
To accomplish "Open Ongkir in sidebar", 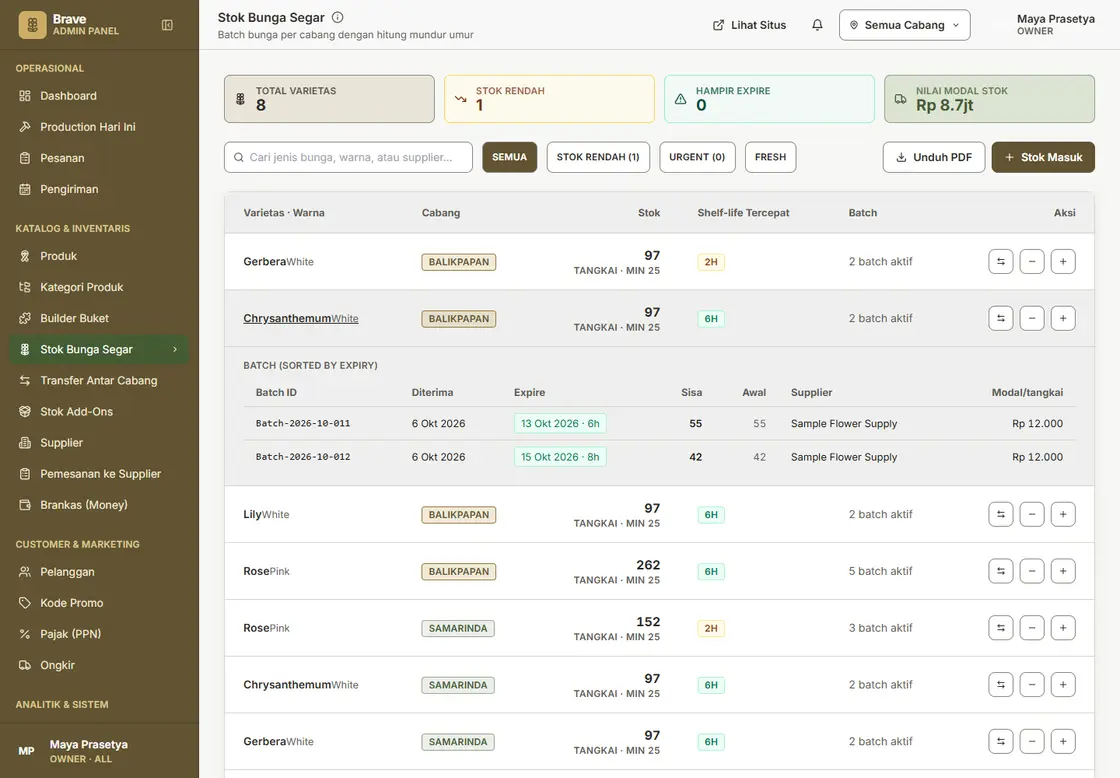I will pyautogui.click(x=99, y=665).
